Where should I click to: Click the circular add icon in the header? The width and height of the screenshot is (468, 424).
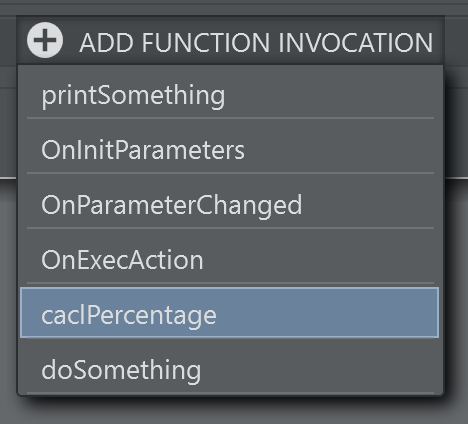tap(45, 40)
